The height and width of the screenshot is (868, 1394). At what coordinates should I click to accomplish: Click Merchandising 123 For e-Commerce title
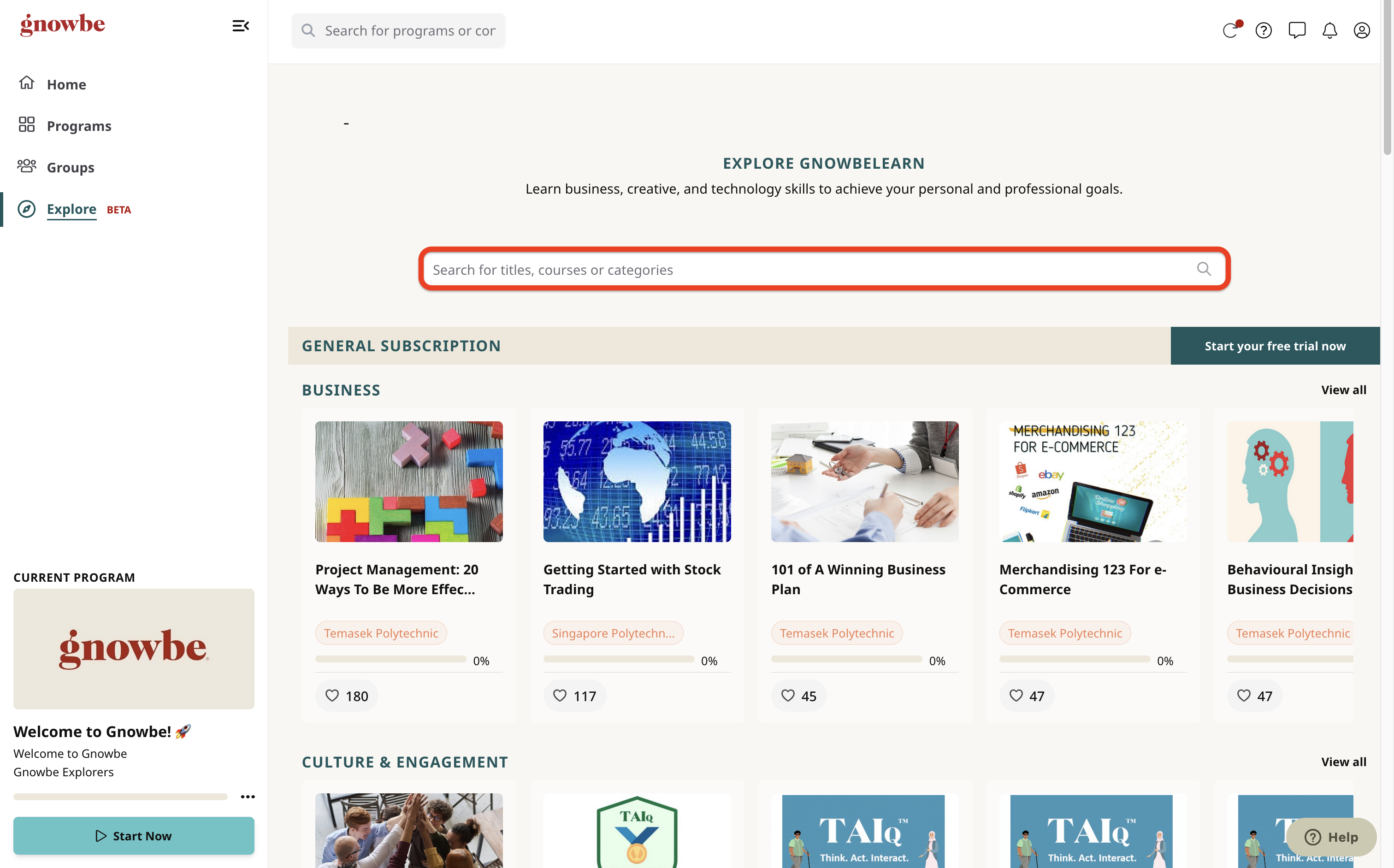(x=1082, y=579)
